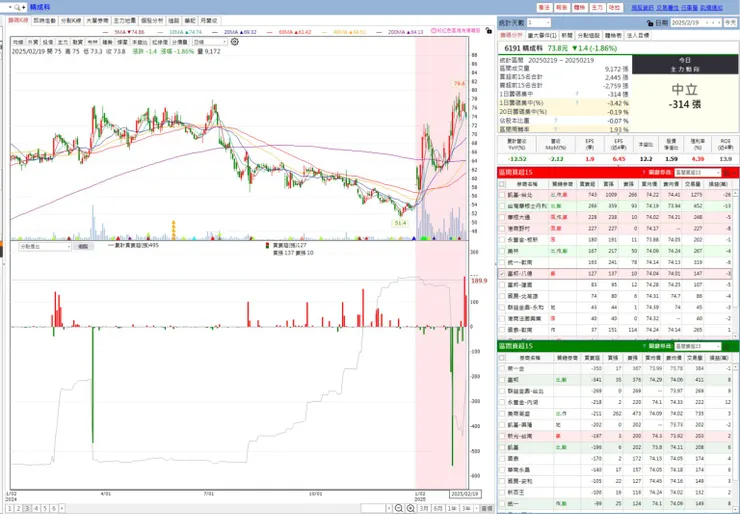Open 關鍵券商 dropdown in 區間賣超15 header
The image size is (740, 514).
698,346
